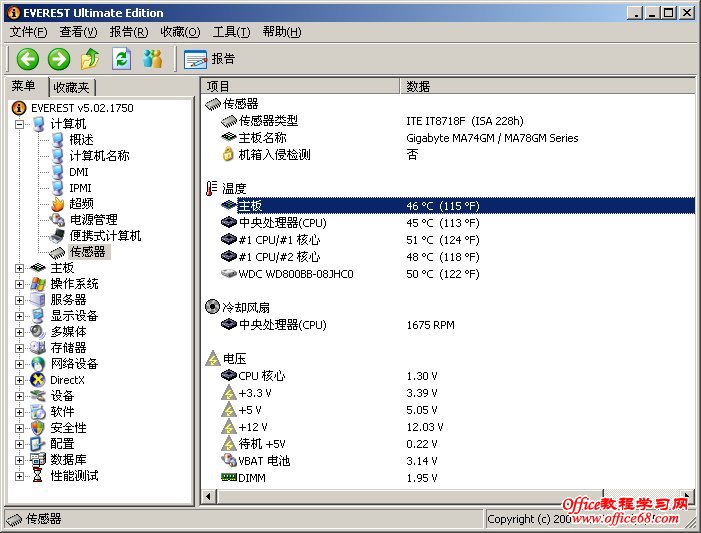The image size is (701, 533).
Task: Click the Windows flag icon for 操作系统
Action: pyautogui.click(x=38, y=284)
